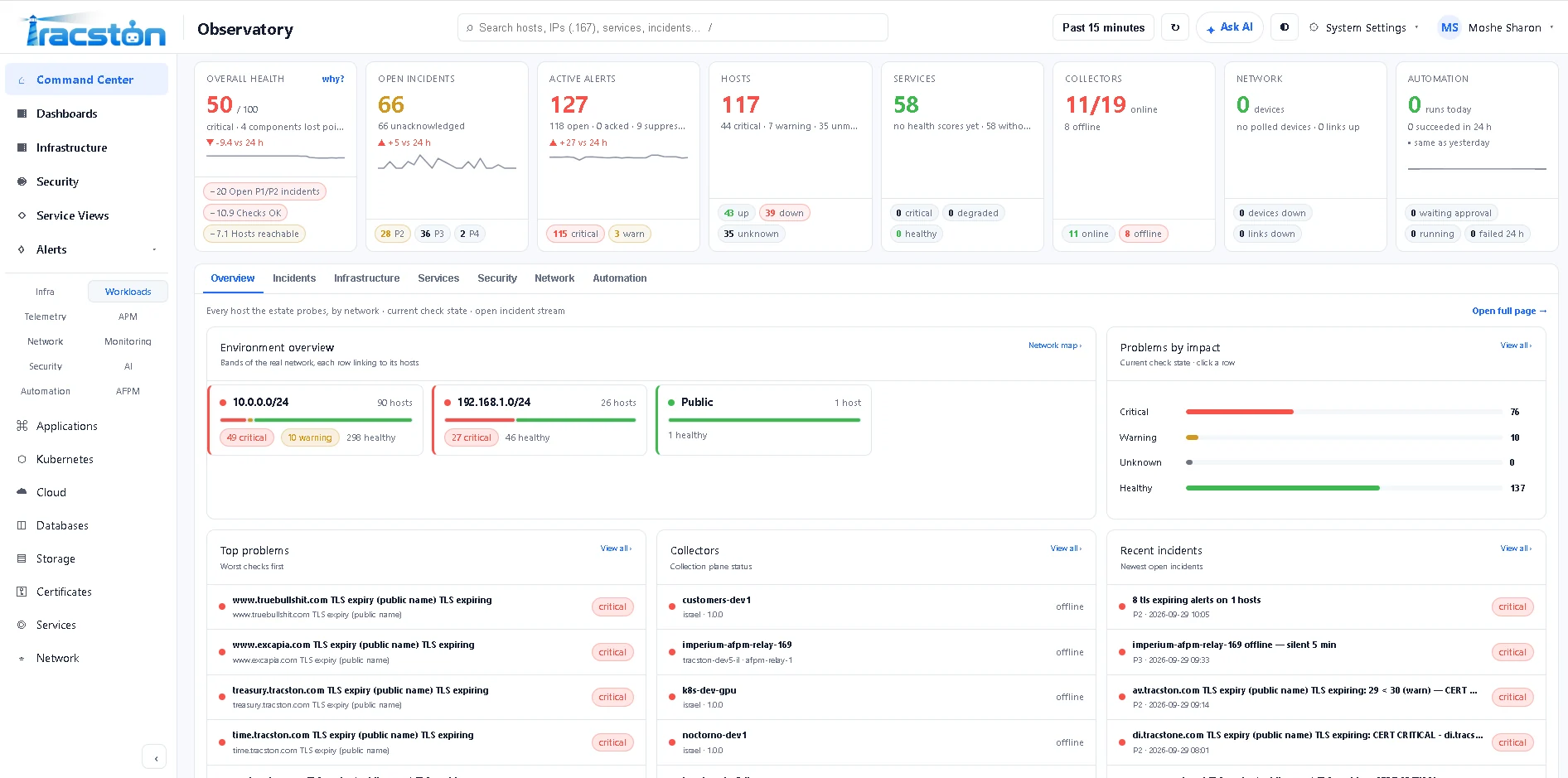Screen dimensions: 1568x778
Task: Expand the Alerts submenu arrow
Action: click(154, 249)
